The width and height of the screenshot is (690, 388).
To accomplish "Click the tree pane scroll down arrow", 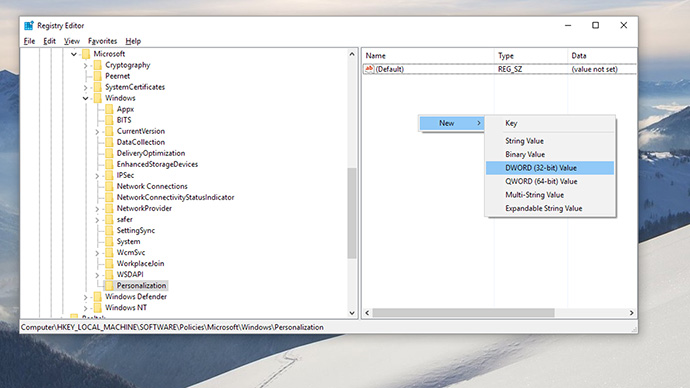I will pyautogui.click(x=352, y=313).
